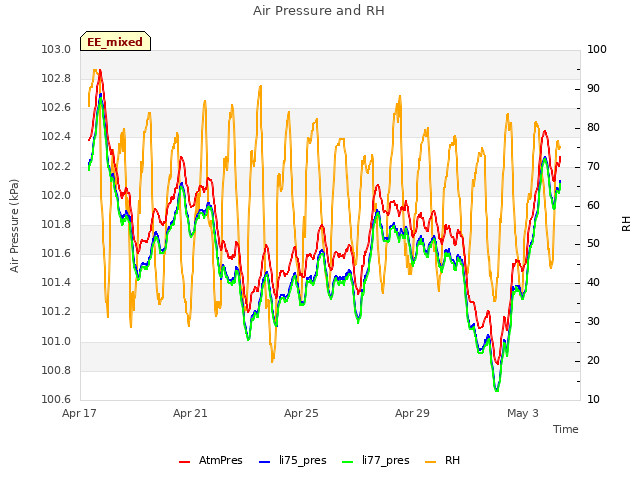Click the 101.6 pressure axis value

click(x=56, y=254)
